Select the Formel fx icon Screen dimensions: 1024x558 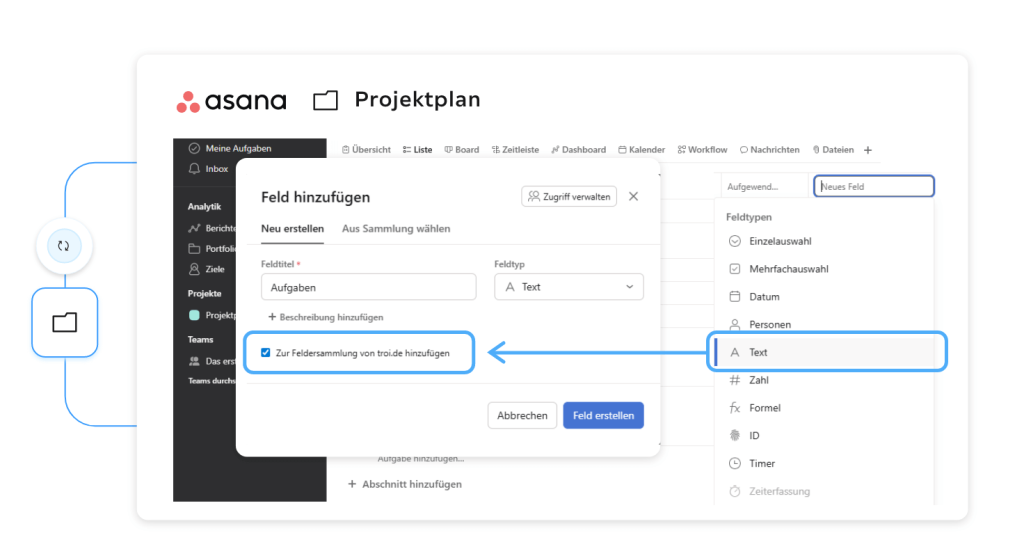(735, 408)
